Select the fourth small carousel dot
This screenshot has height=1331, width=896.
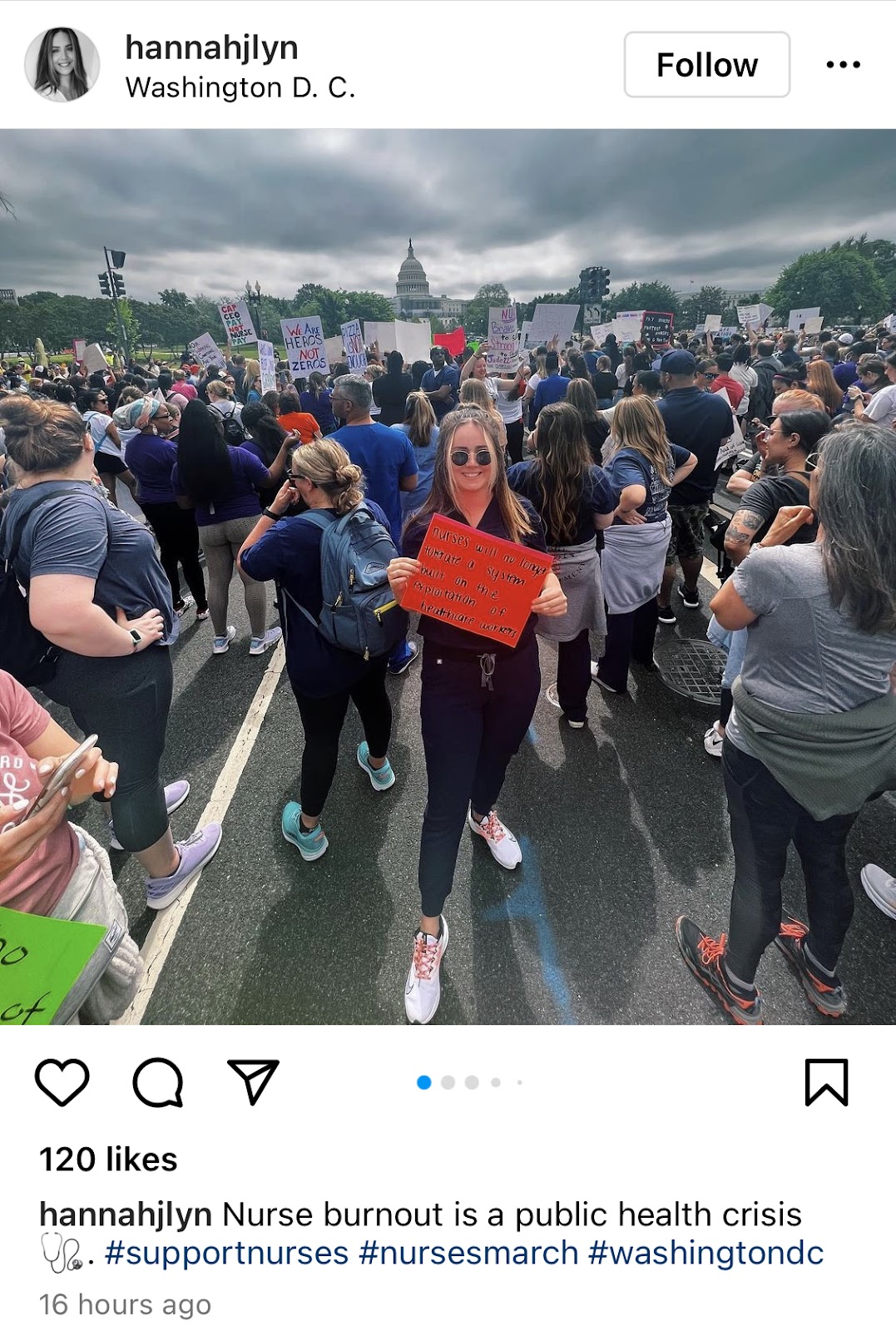[496, 1082]
